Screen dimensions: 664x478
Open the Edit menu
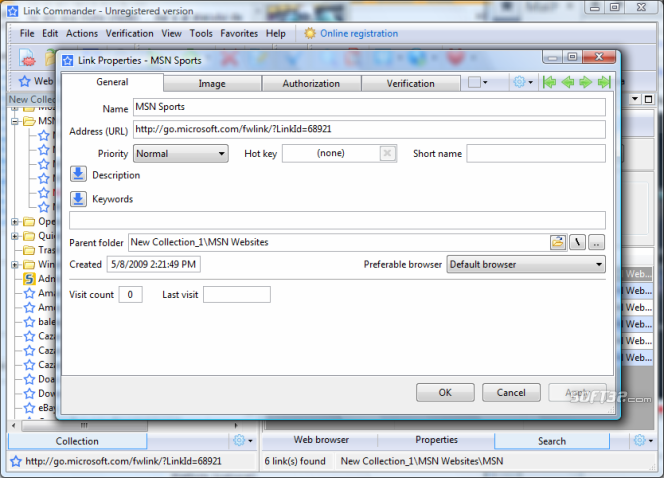pos(50,33)
